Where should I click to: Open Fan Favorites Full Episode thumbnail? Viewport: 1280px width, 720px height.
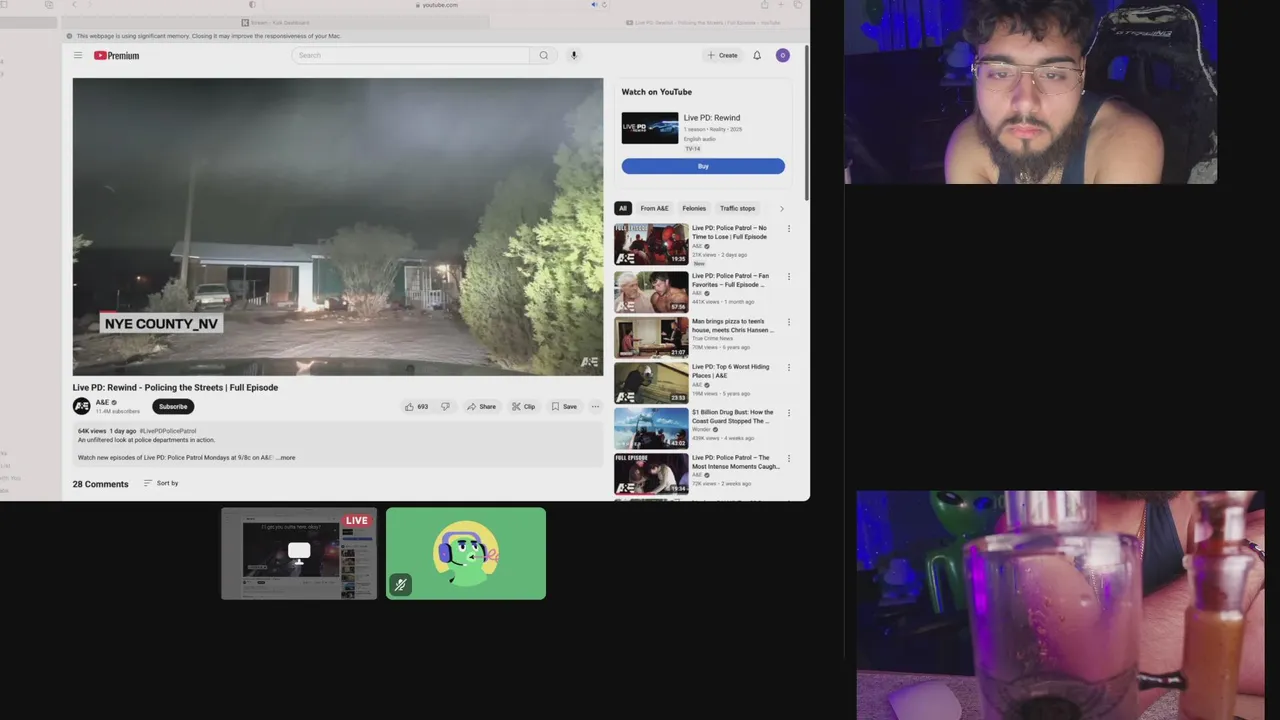click(651, 292)
